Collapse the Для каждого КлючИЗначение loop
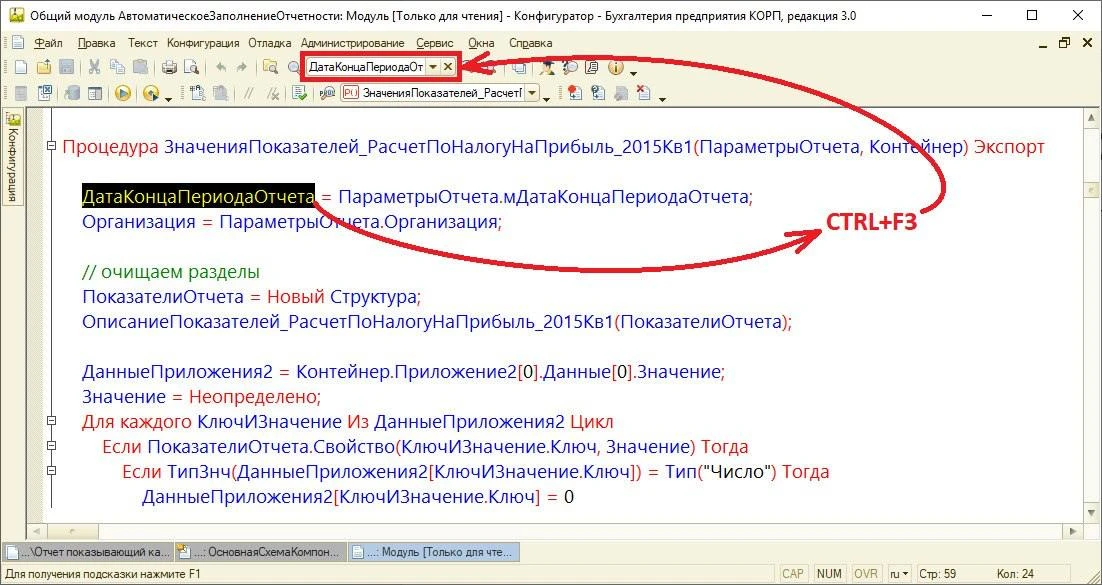The height and width of the screenshot is (585, 1102). coord(51,422)
